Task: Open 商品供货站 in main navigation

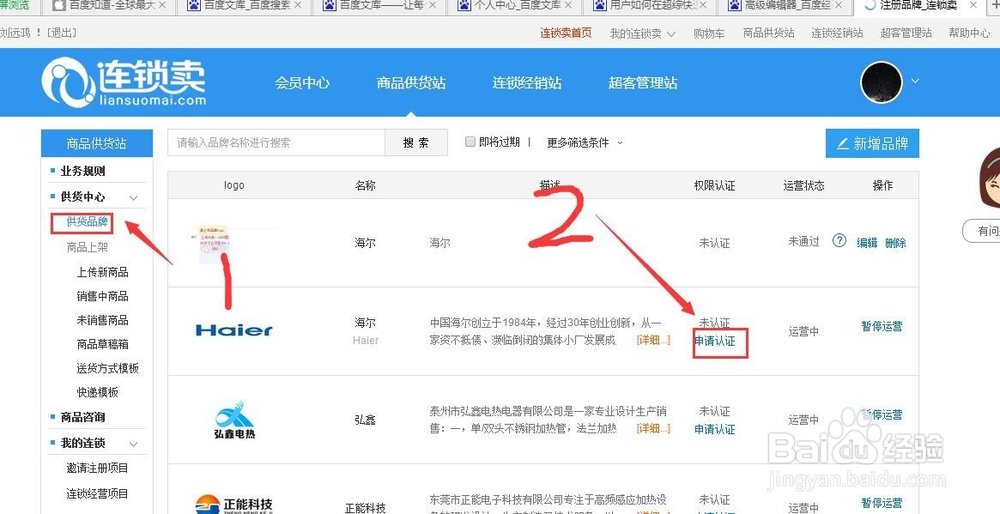Action: [411, 82]
